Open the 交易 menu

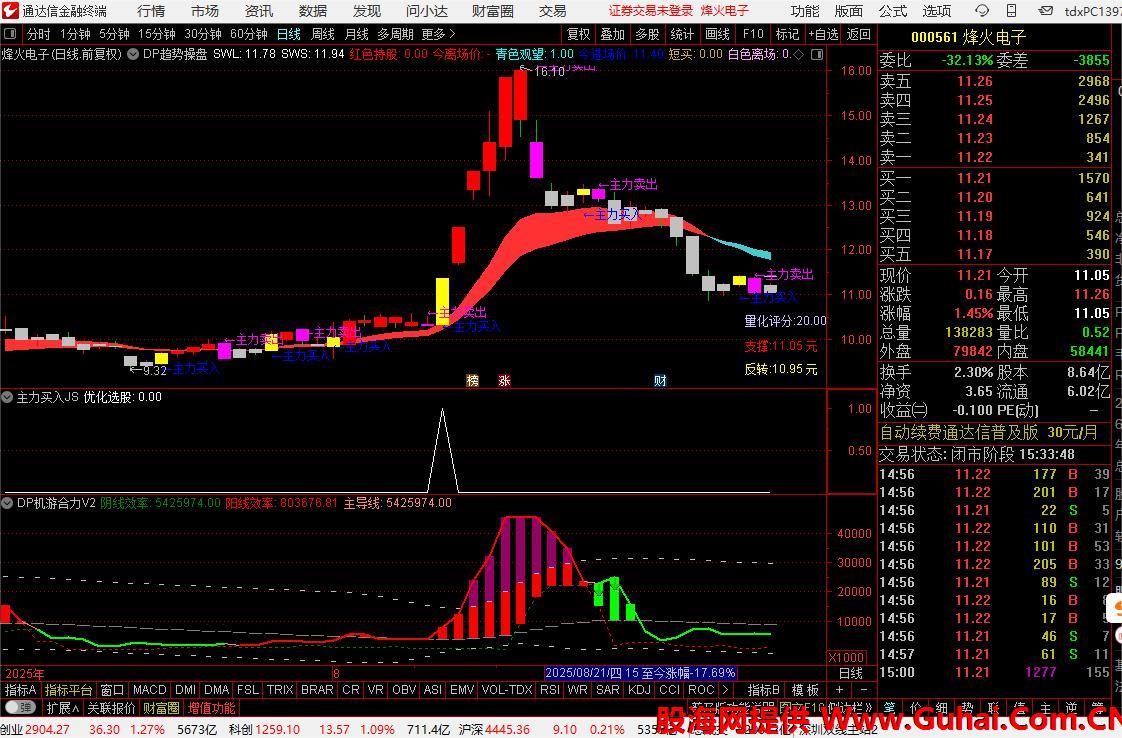552,11
